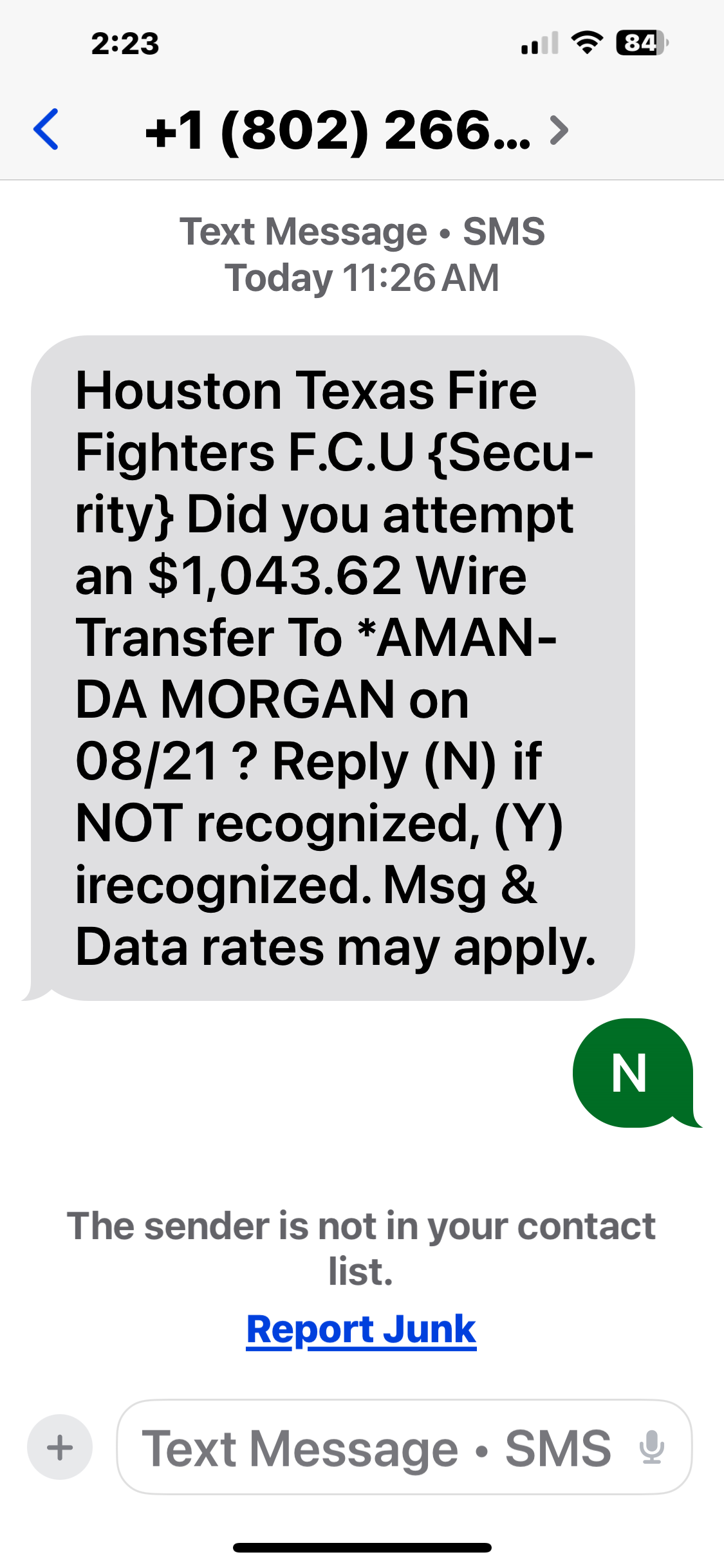The height and width of the screenshot is (1568, 724).
Task: Tap the 08/21 date in the message
Action: point(147,761)
